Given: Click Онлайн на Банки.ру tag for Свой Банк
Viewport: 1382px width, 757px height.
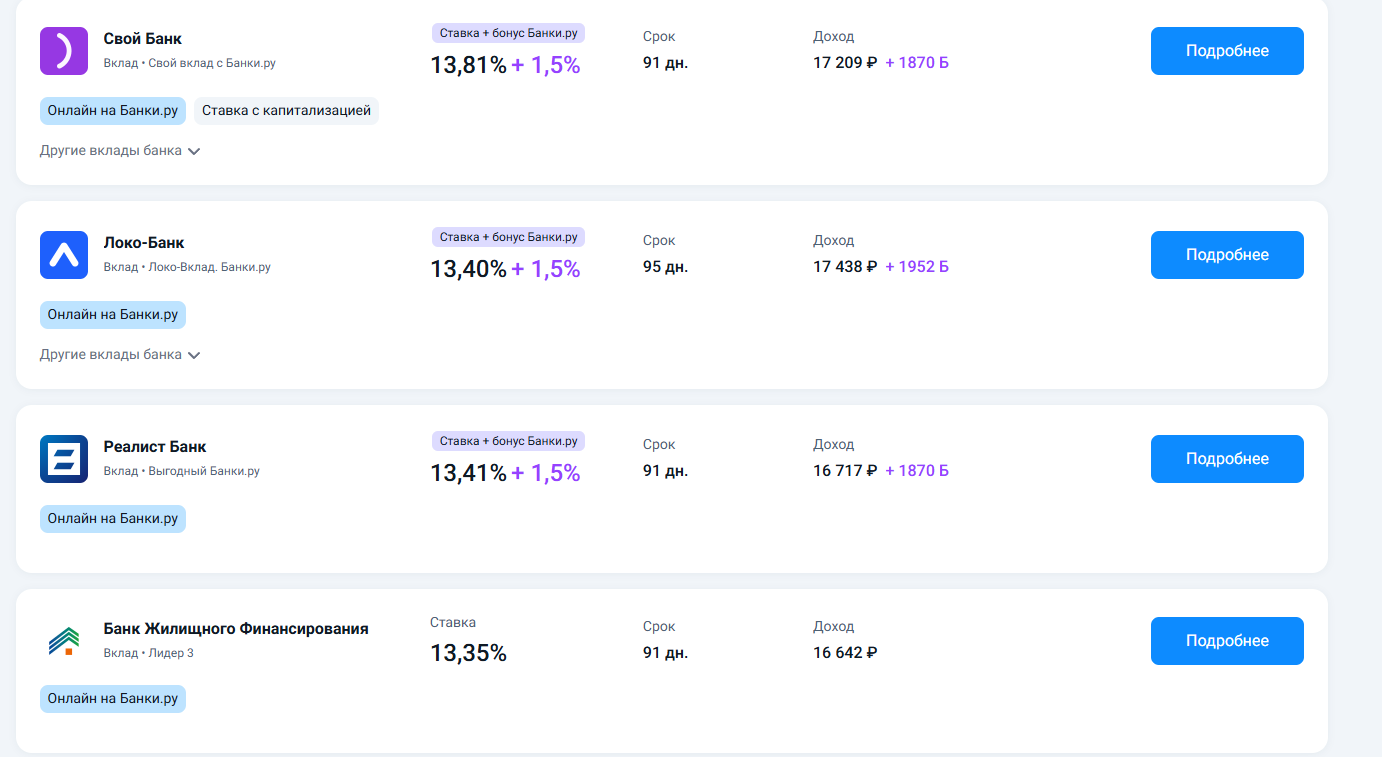Looking at the screenshot, I should click(113, 111).
